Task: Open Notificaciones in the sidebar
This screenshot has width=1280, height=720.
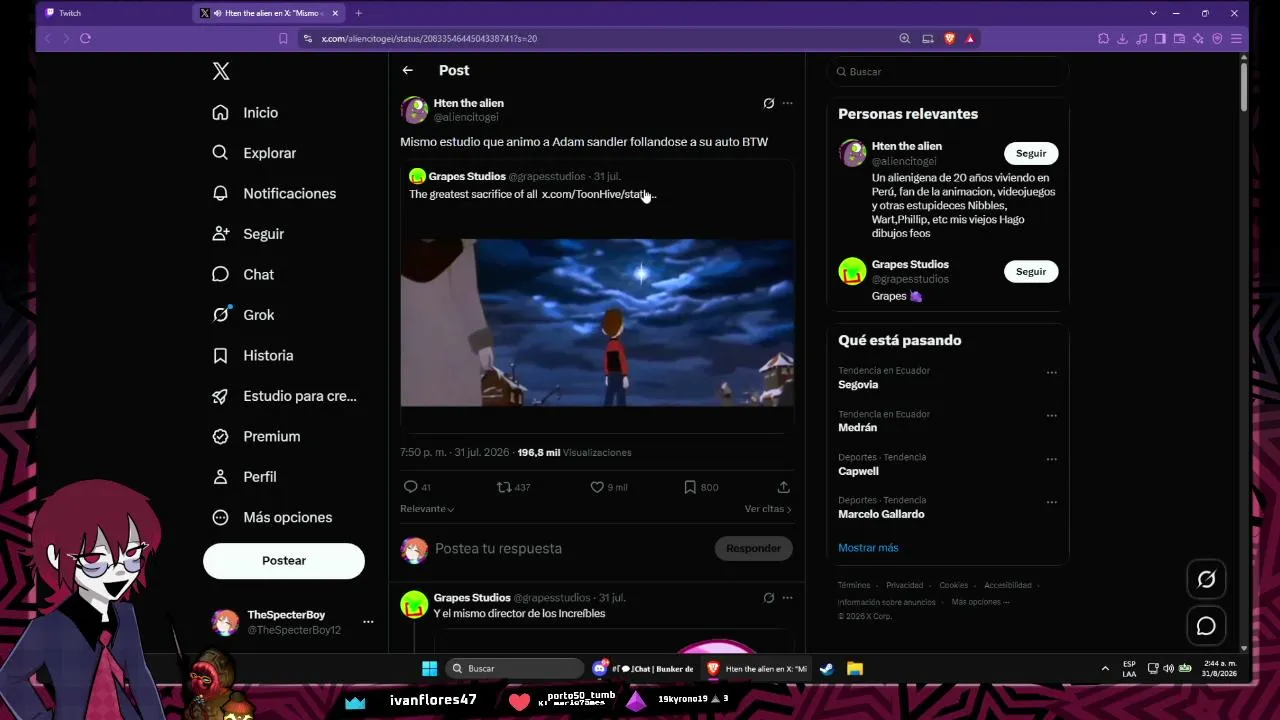Action: 274,193
